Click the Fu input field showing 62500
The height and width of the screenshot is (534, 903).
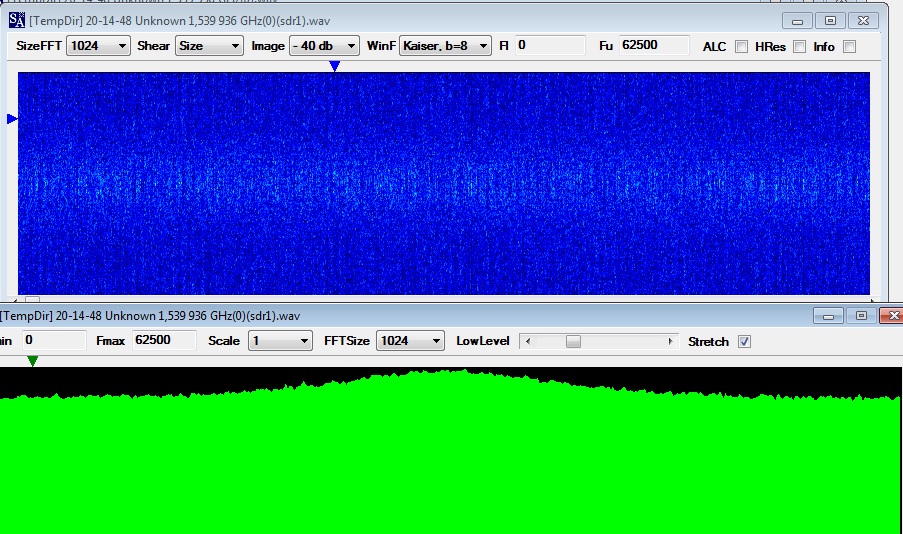(x=654, y=45)
